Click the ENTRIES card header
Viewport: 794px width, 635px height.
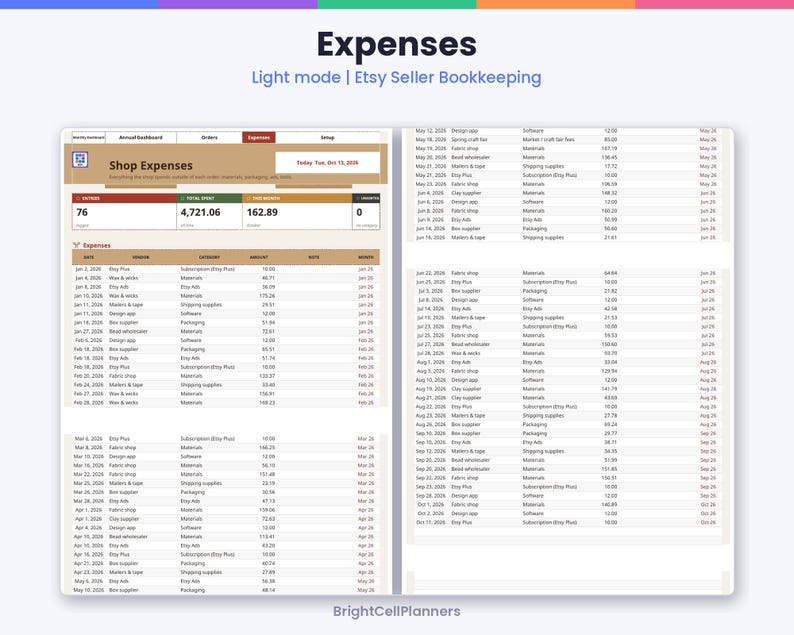(x=124, y=198)
